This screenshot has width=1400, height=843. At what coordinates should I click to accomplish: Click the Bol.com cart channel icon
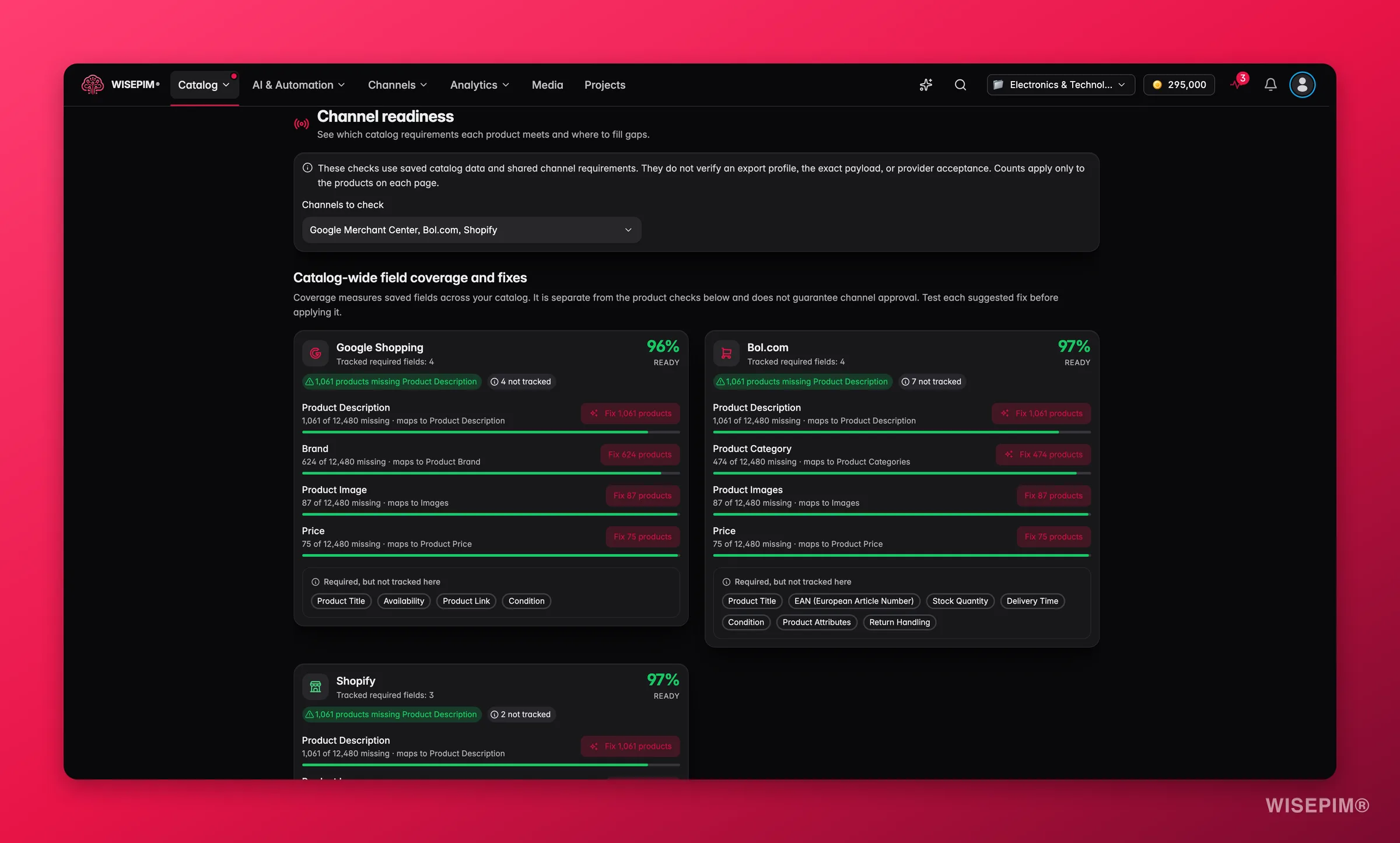tap(726, 353)
